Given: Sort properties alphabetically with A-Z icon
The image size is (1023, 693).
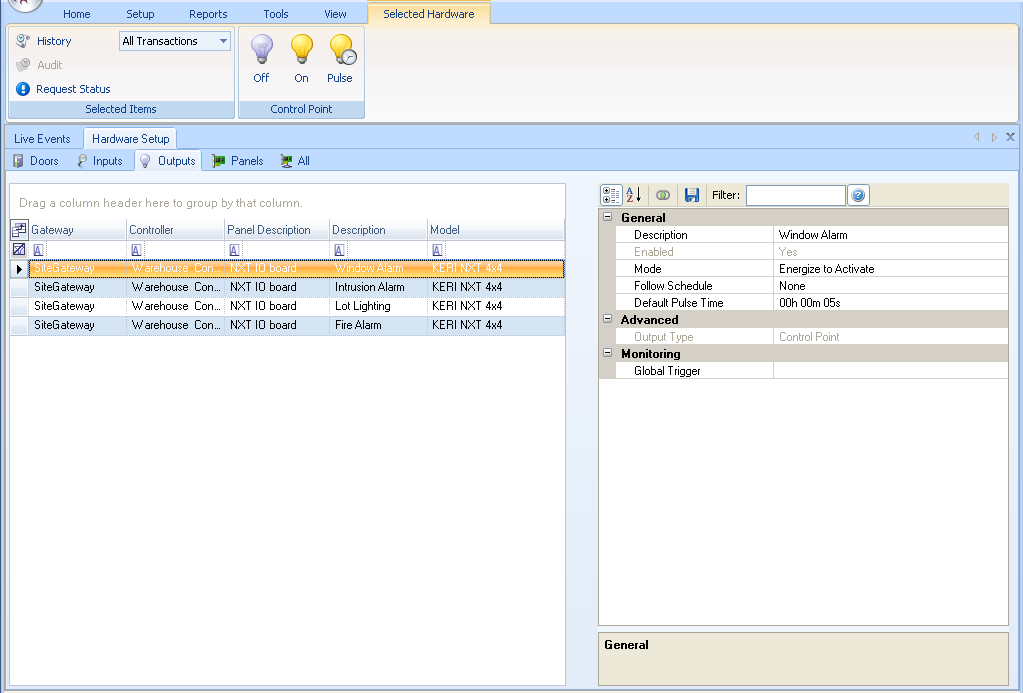Looking at the screenshot, I should (633, 195).
